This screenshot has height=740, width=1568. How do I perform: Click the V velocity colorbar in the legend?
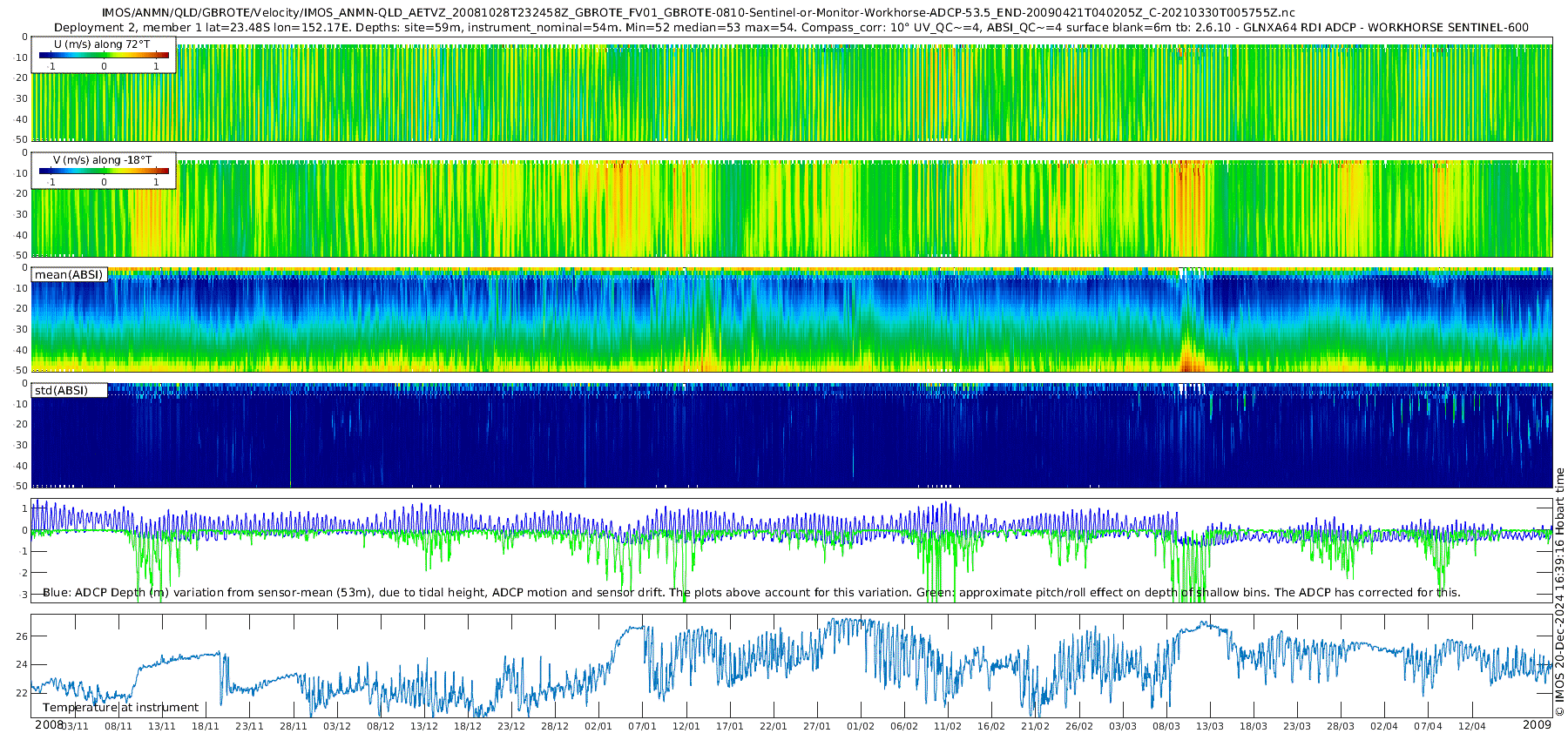coord(104,172)
